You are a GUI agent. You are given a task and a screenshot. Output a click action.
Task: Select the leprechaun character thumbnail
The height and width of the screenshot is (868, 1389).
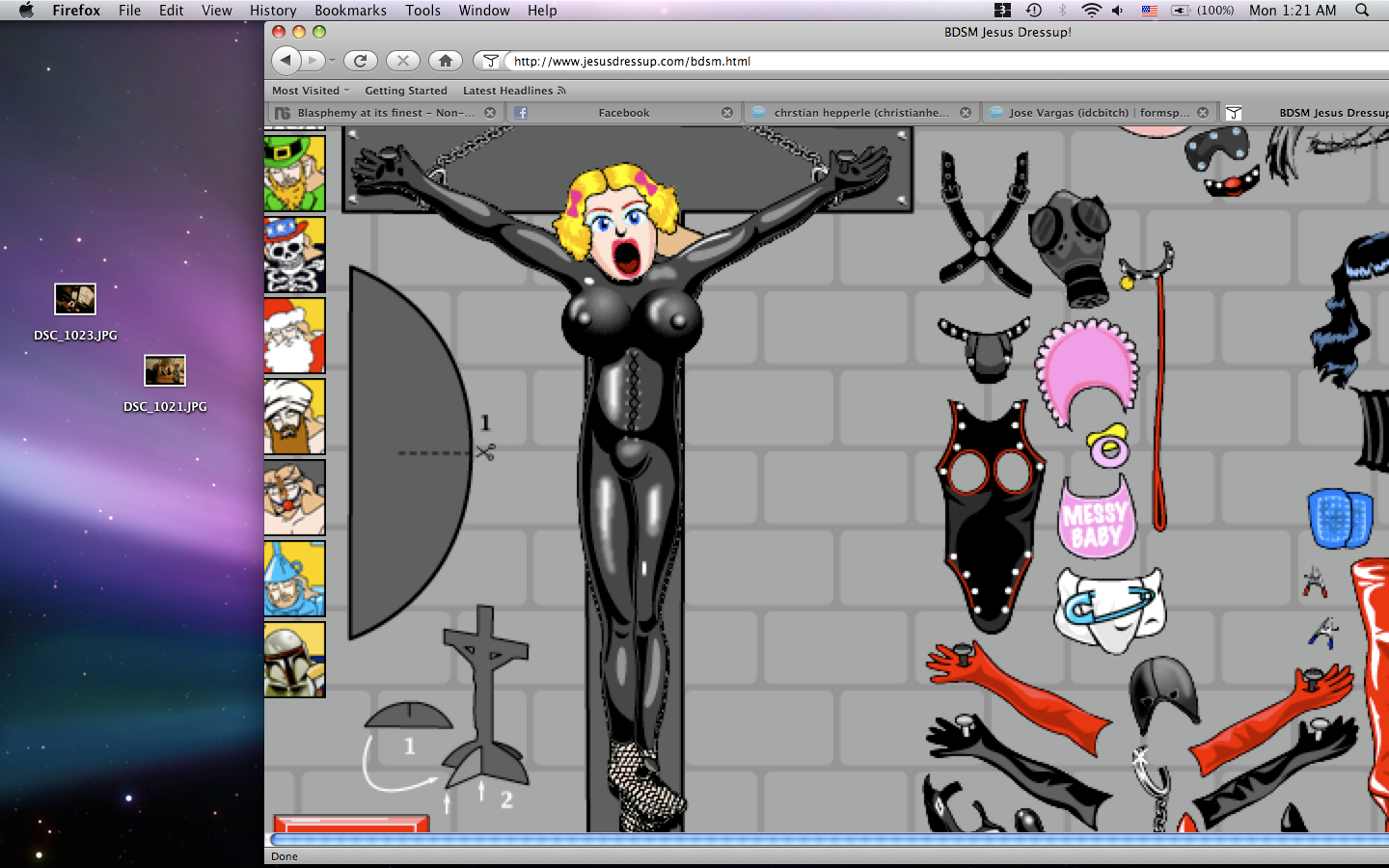coord(294,174)
